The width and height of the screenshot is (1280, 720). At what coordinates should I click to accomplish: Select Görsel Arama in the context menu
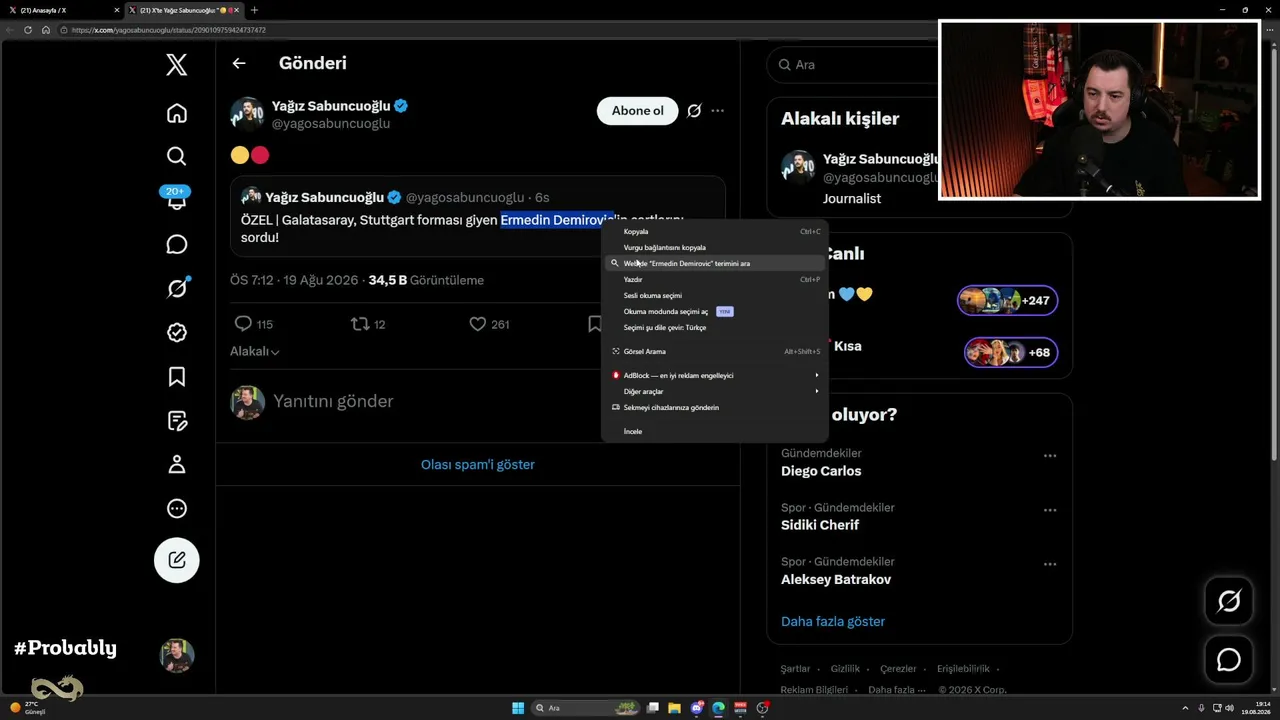click(x=714, y=351)
